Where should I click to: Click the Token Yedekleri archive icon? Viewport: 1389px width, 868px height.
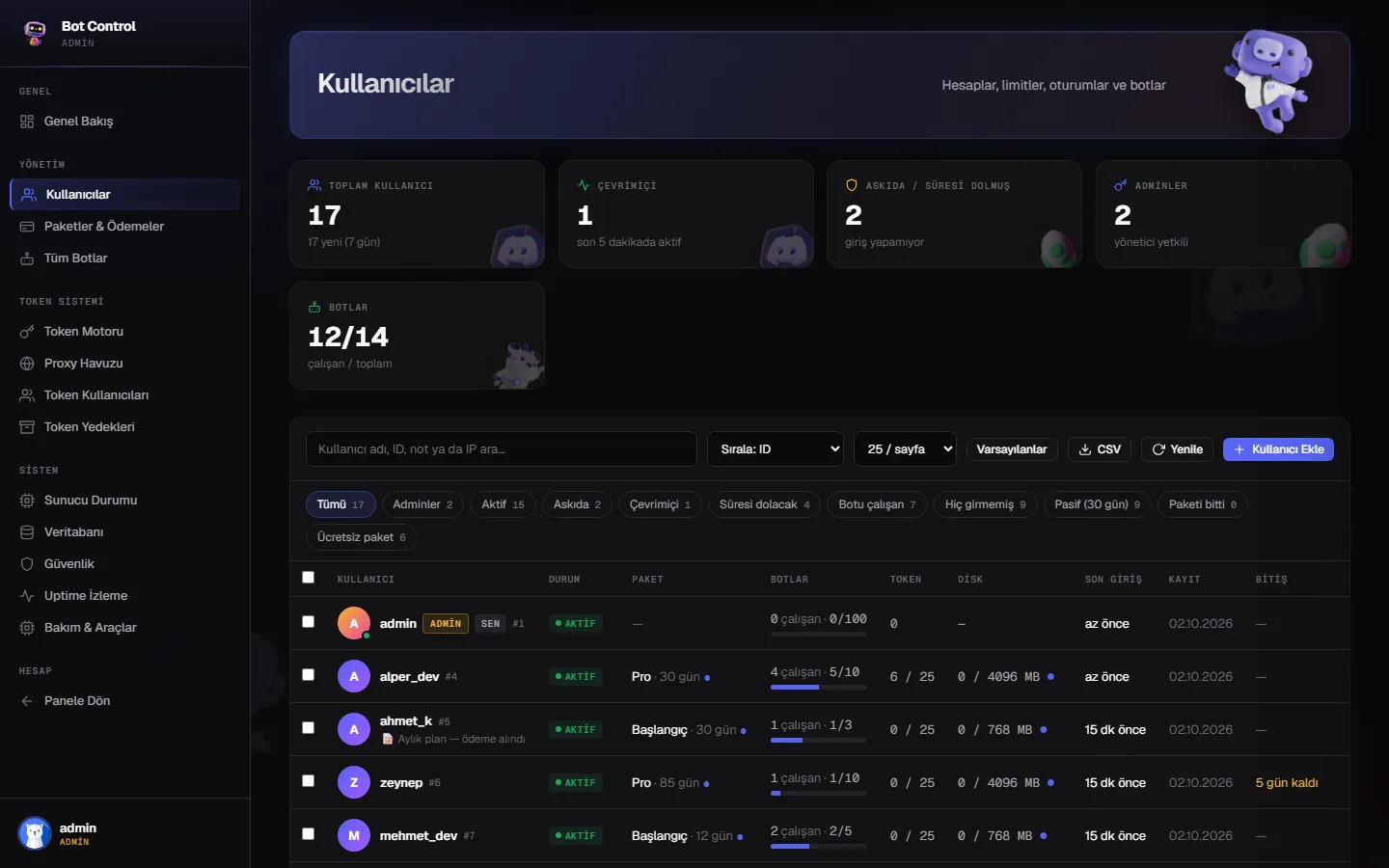click(27, 427)
